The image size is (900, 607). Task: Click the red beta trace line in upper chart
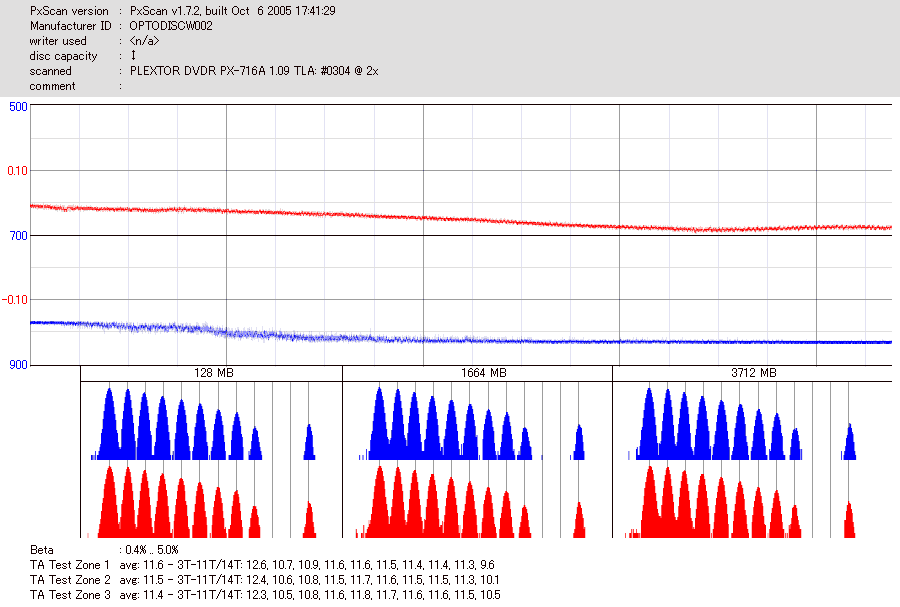pyautogui.click(x=461, y=219)
